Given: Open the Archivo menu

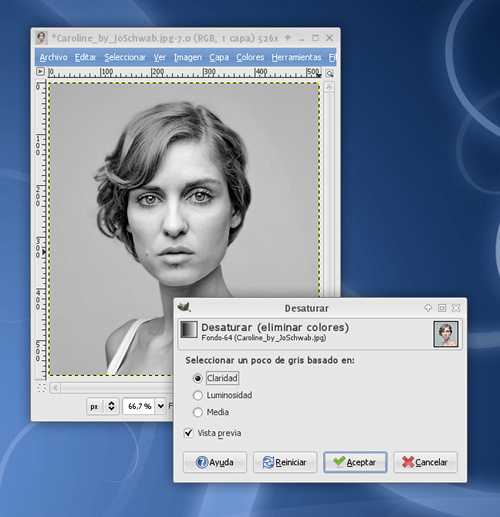Looking at the screenshot, I should (x=53, y=57).
